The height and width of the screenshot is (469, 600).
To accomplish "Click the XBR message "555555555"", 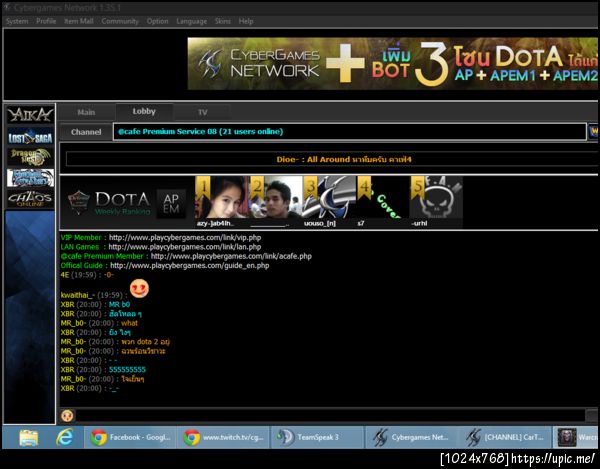I will [x=127, y=370].
